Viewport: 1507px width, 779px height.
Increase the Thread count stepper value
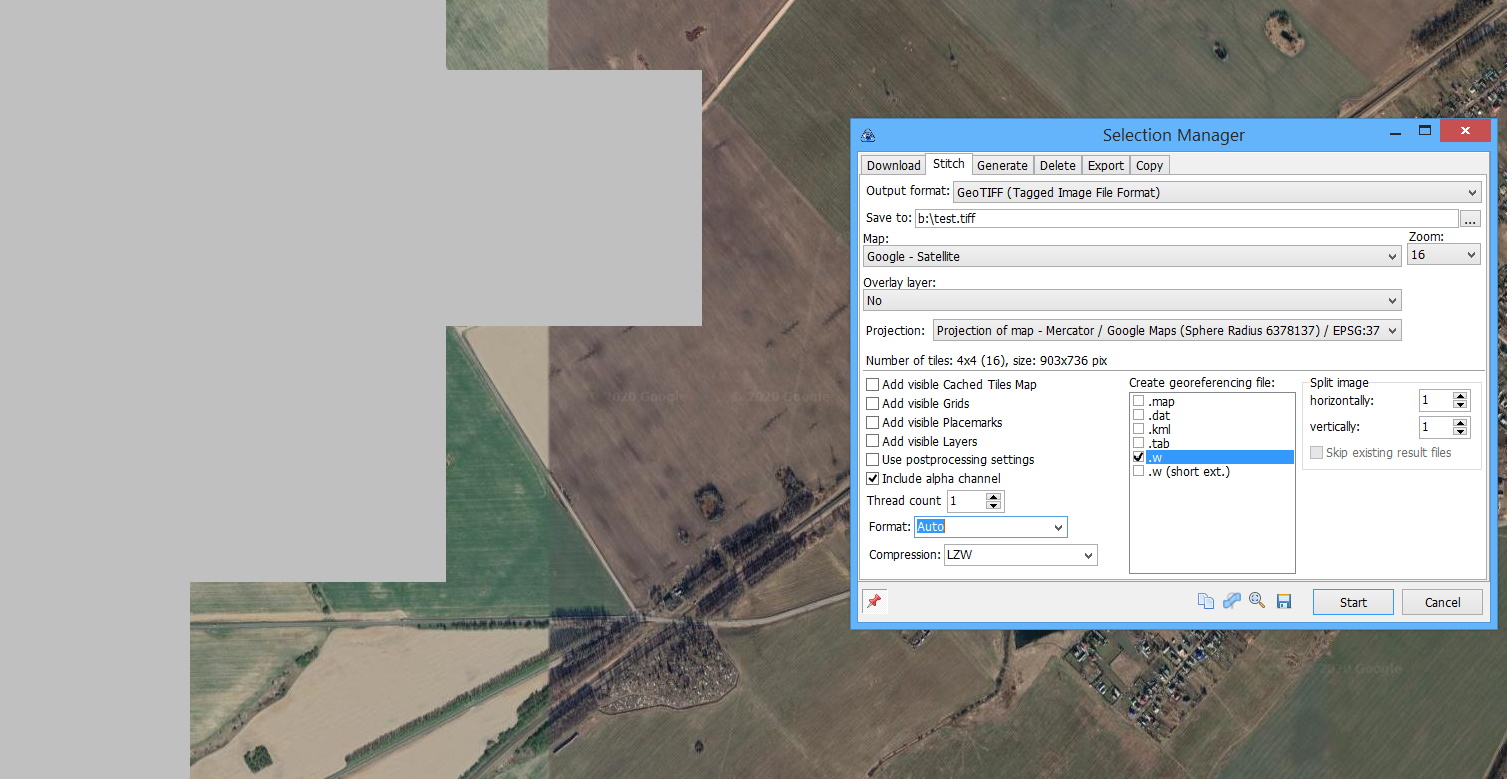click(993, 496)
